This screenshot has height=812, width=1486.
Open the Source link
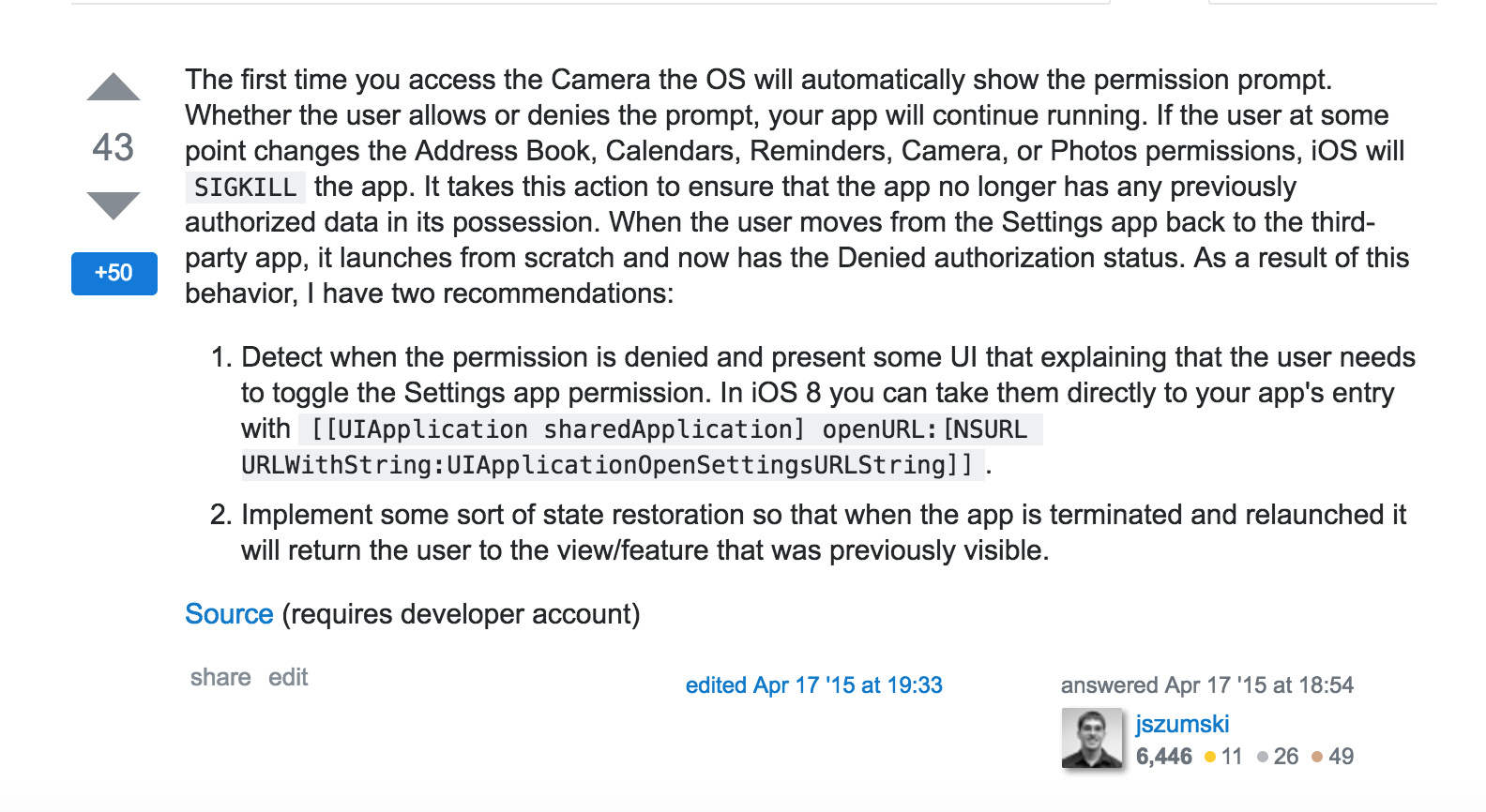coord(229,614)
